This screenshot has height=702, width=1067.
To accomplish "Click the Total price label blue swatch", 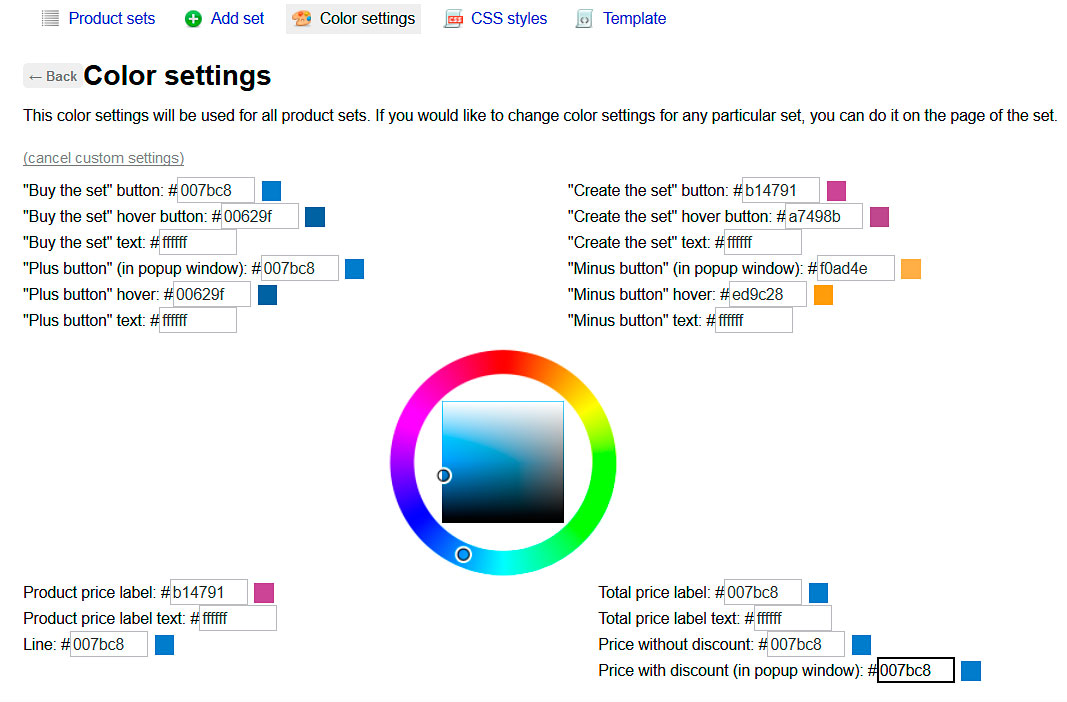I will click(x=819, y=592).
